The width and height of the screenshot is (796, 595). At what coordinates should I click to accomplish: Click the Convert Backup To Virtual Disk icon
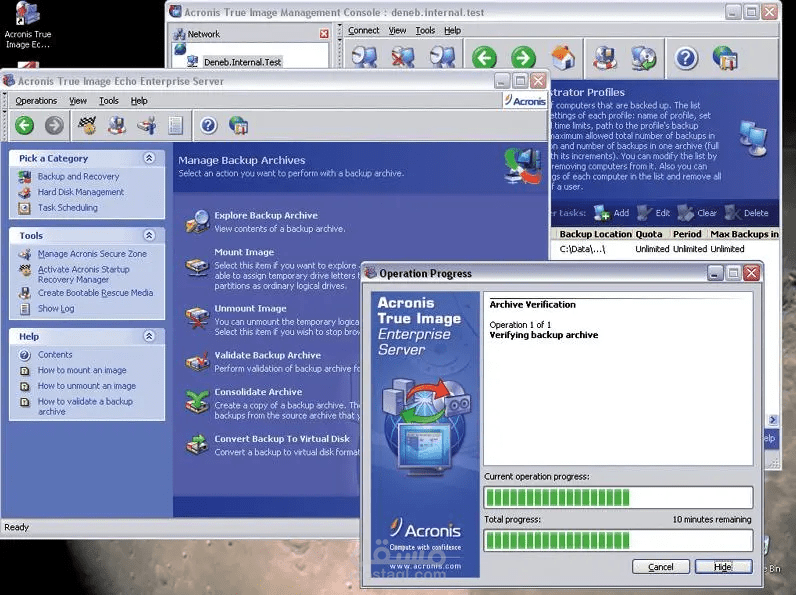coord(197,445)
